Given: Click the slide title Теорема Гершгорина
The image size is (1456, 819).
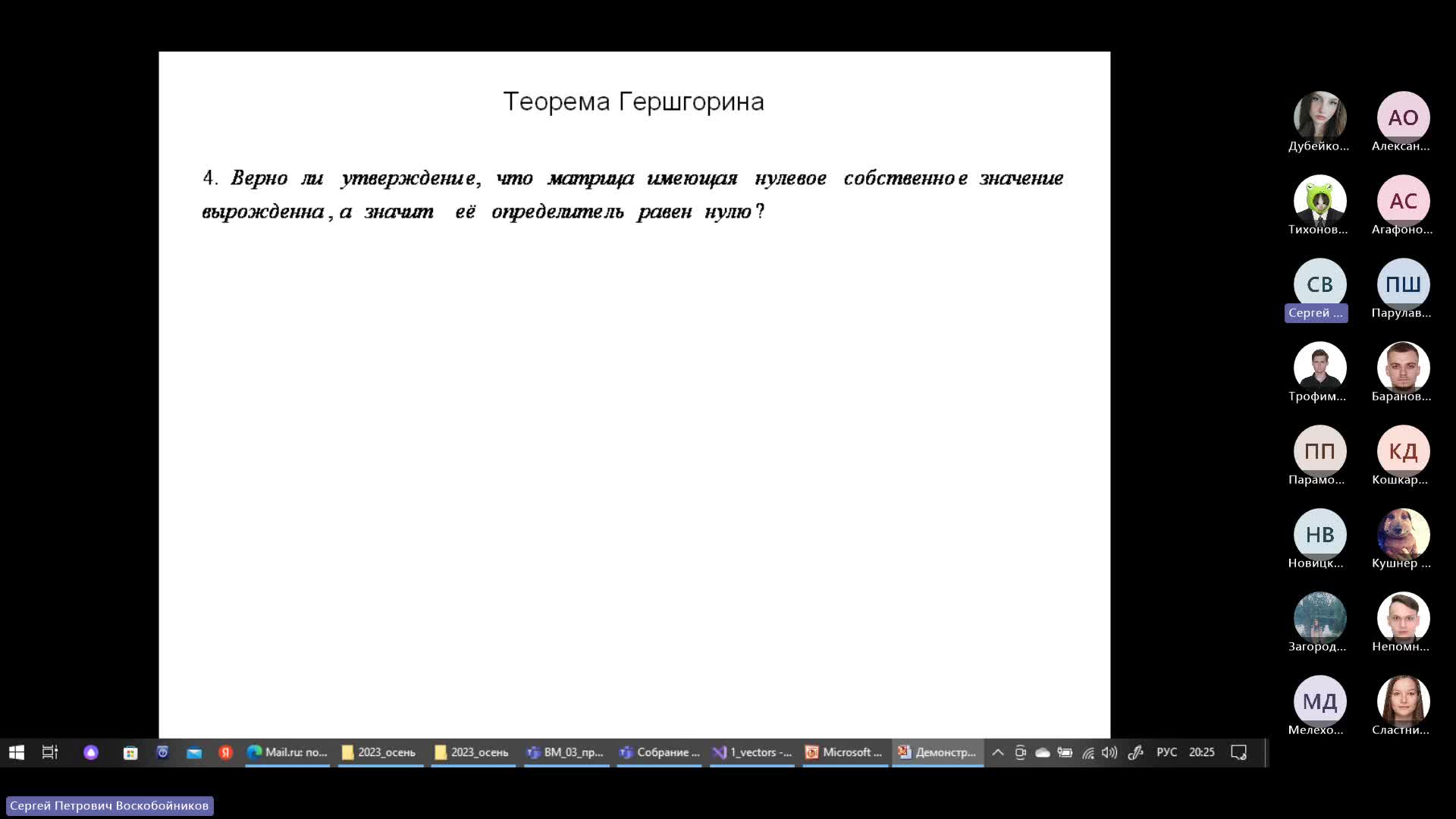Looking at the screenshot, I should tap(634, 102).
